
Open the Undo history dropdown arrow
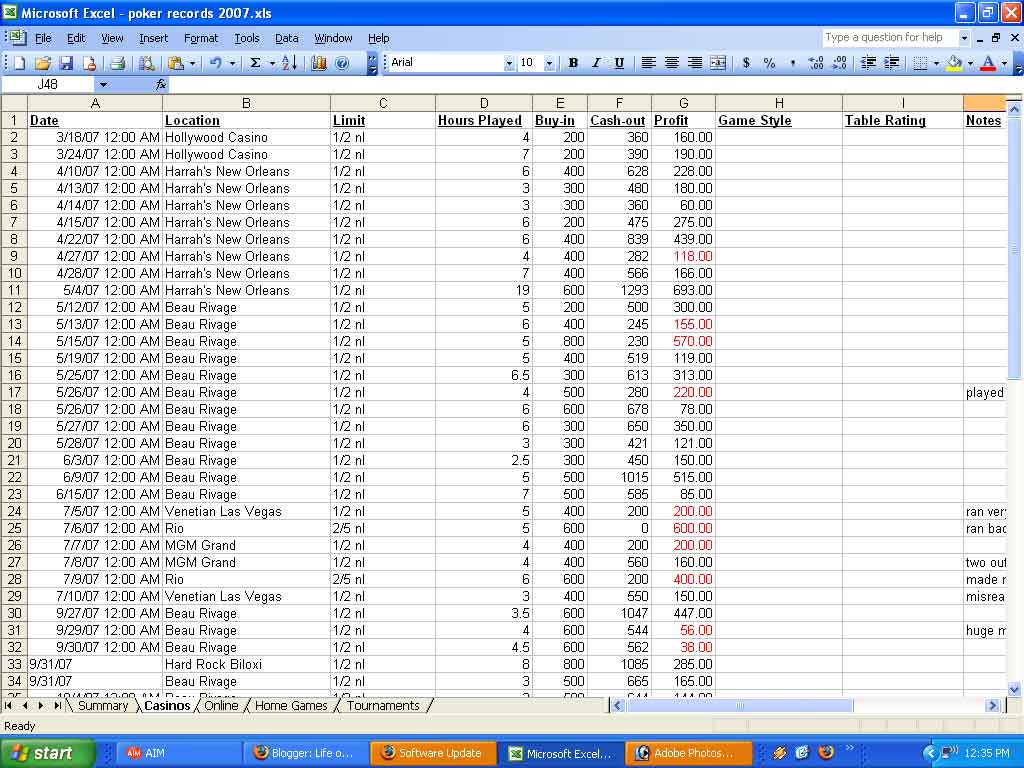(232, 63)
